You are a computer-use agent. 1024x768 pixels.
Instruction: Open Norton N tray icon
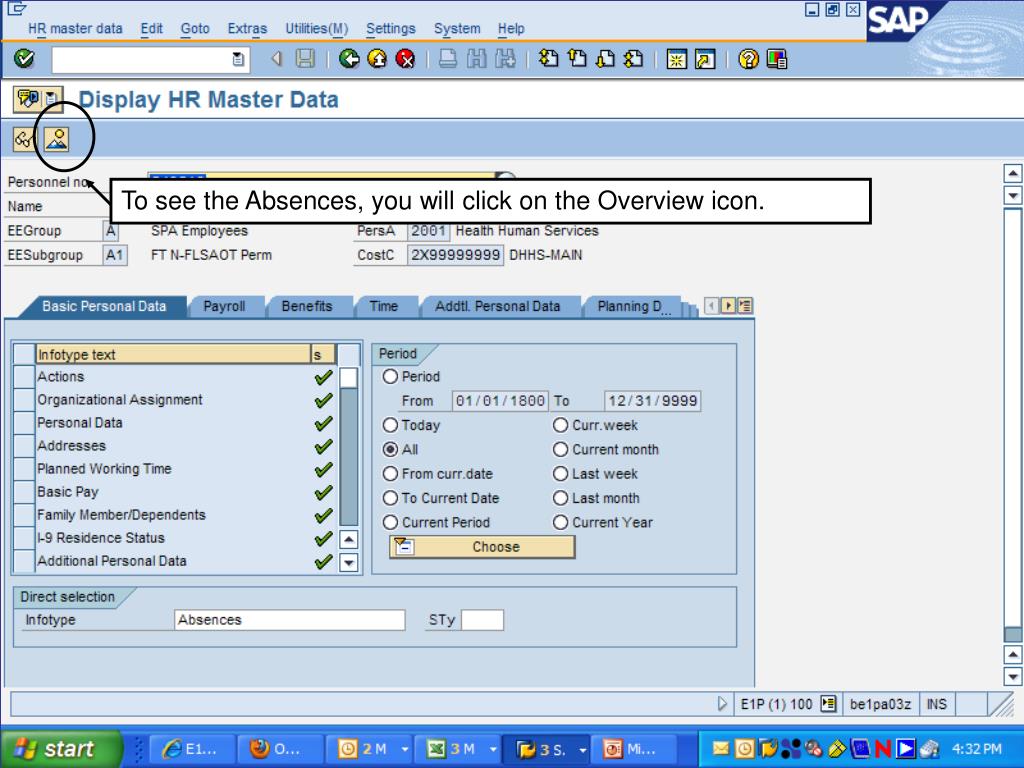coord(883,748)
